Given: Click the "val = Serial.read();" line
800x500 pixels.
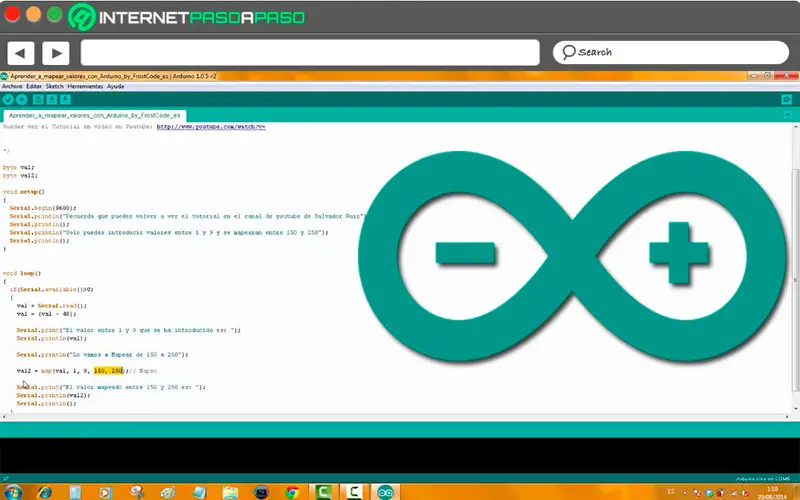Looking at the screenshot, I should click(52, 306).
